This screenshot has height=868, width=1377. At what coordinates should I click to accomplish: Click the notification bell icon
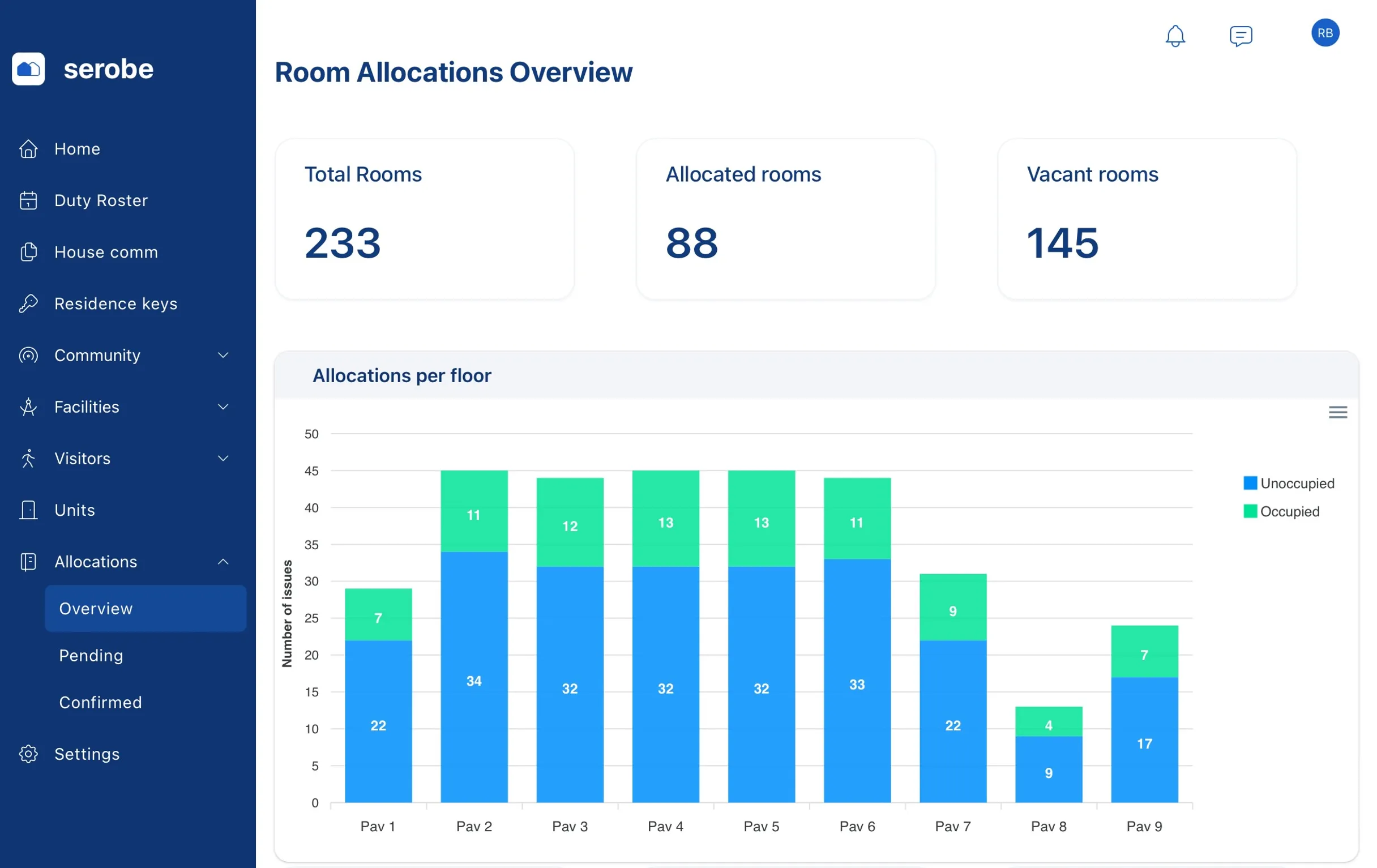tap(1174, 36)
